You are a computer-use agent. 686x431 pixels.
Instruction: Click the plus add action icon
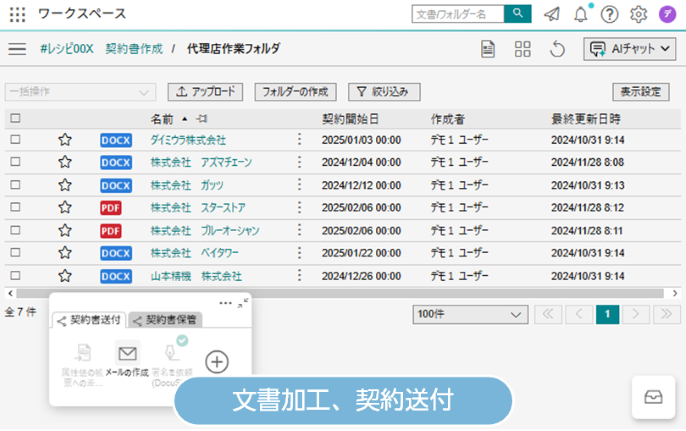tap(217, 362)
